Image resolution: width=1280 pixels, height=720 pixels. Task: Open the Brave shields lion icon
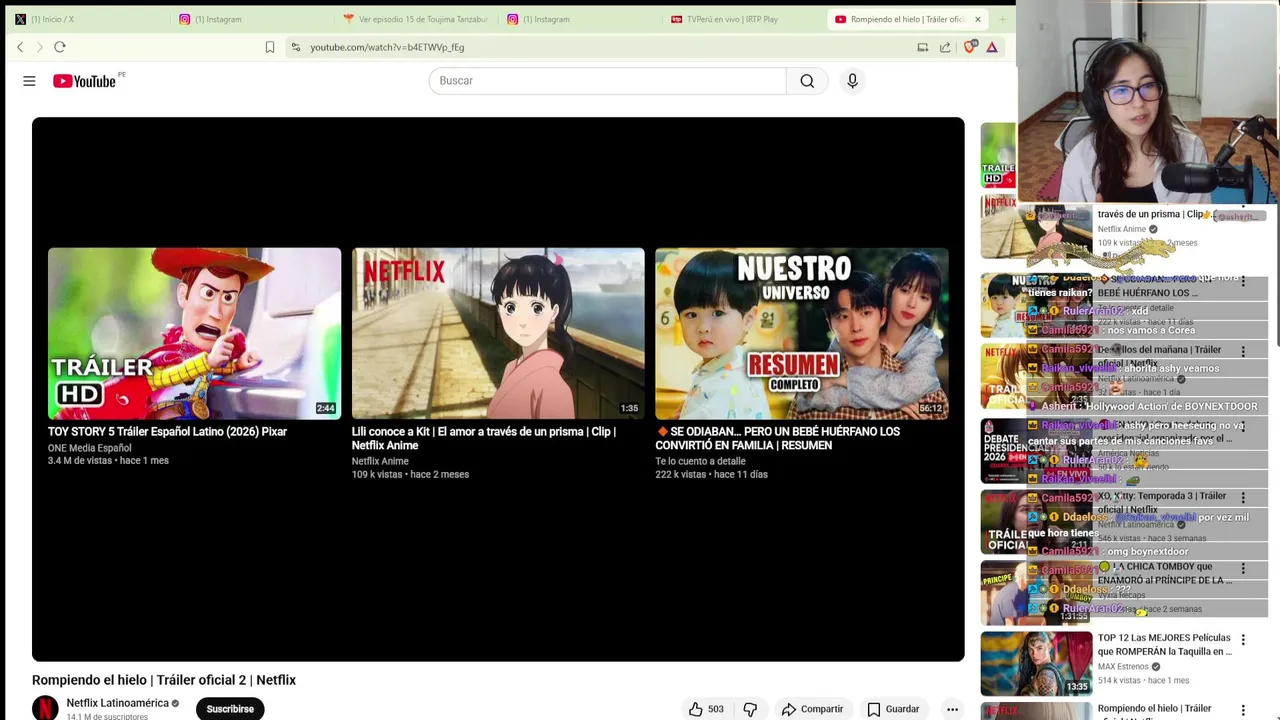pyautogui.click(x=969, y=47)
